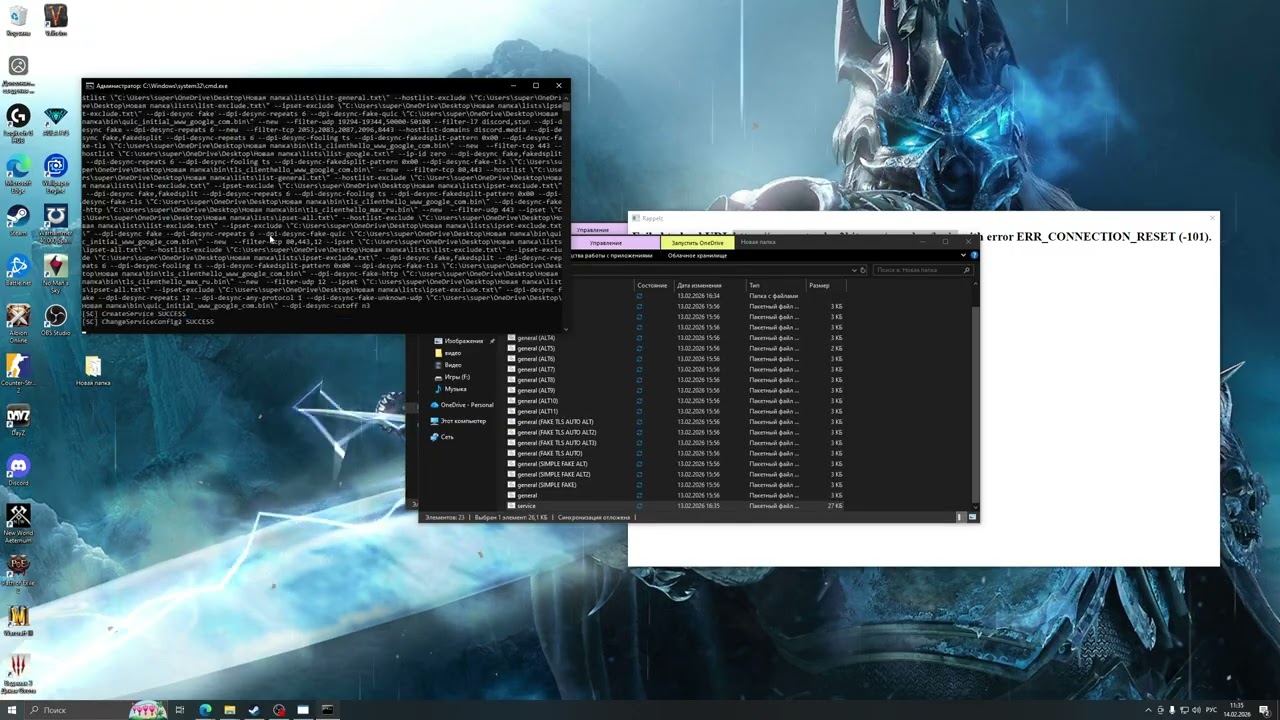The width and height of the screenshot is (1280, 720).
Task: Sort files by Состояние column header
Action: pyautogui.click(x=652, y=286)
